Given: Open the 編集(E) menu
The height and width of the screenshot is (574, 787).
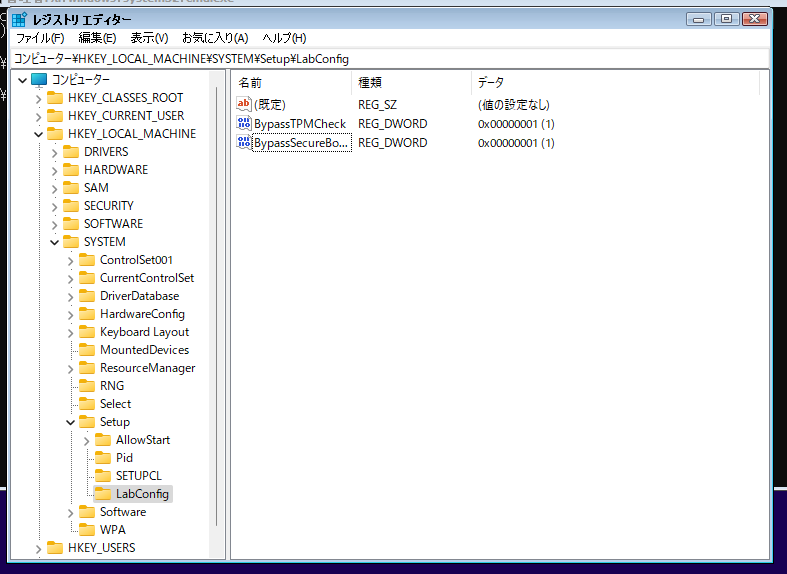Looking at the screenshot, I should (x=97, y=38).
